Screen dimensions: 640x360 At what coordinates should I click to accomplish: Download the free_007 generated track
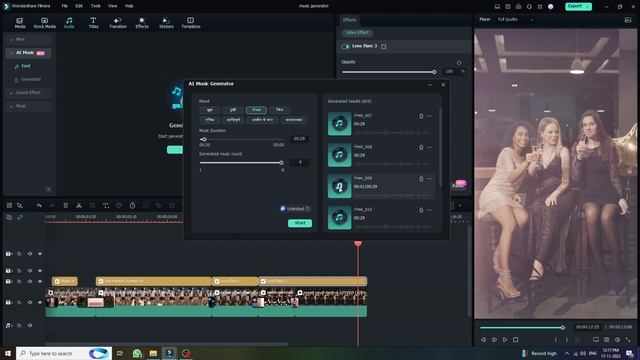[x=421, y=116]
